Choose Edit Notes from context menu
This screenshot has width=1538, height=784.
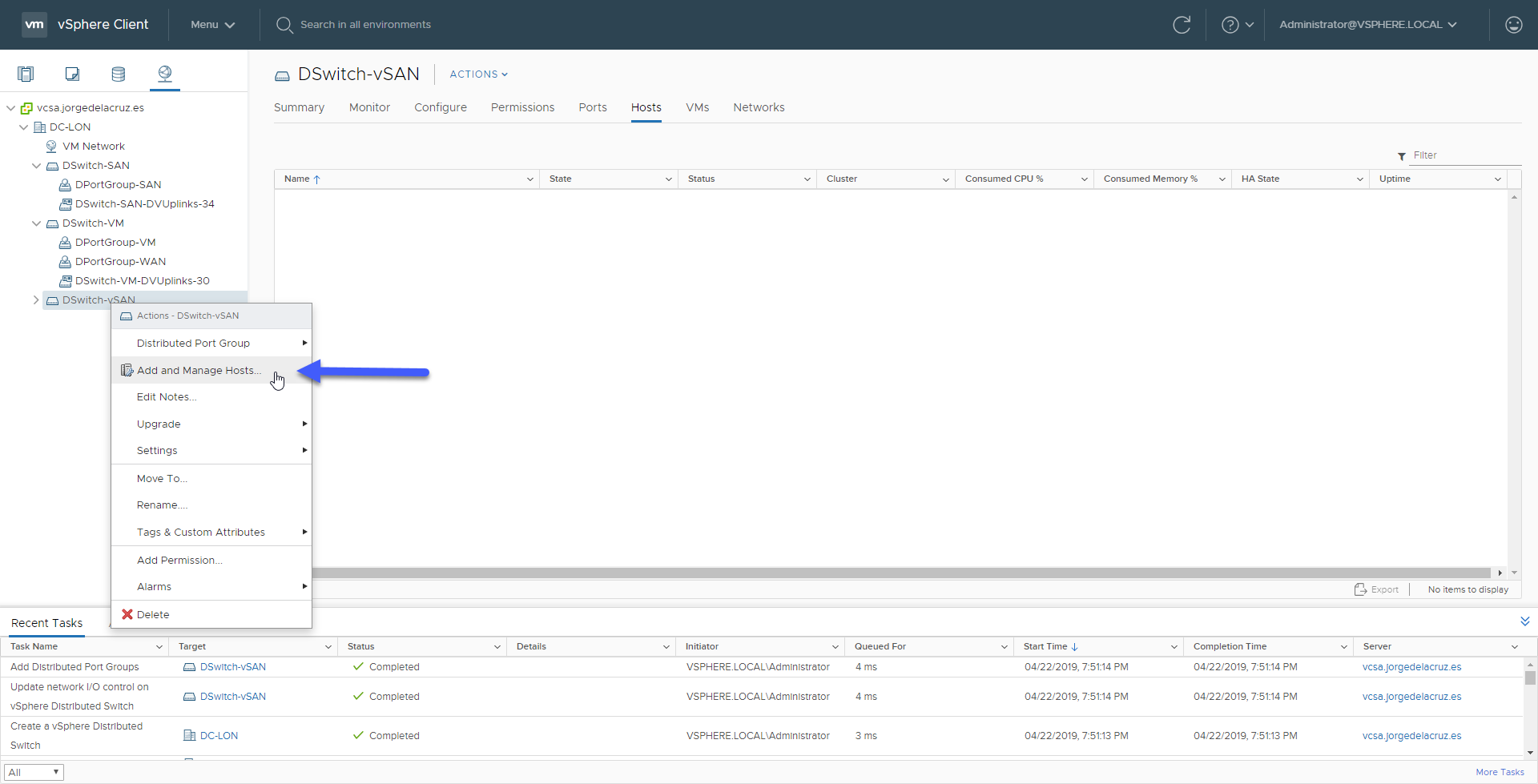211,397
